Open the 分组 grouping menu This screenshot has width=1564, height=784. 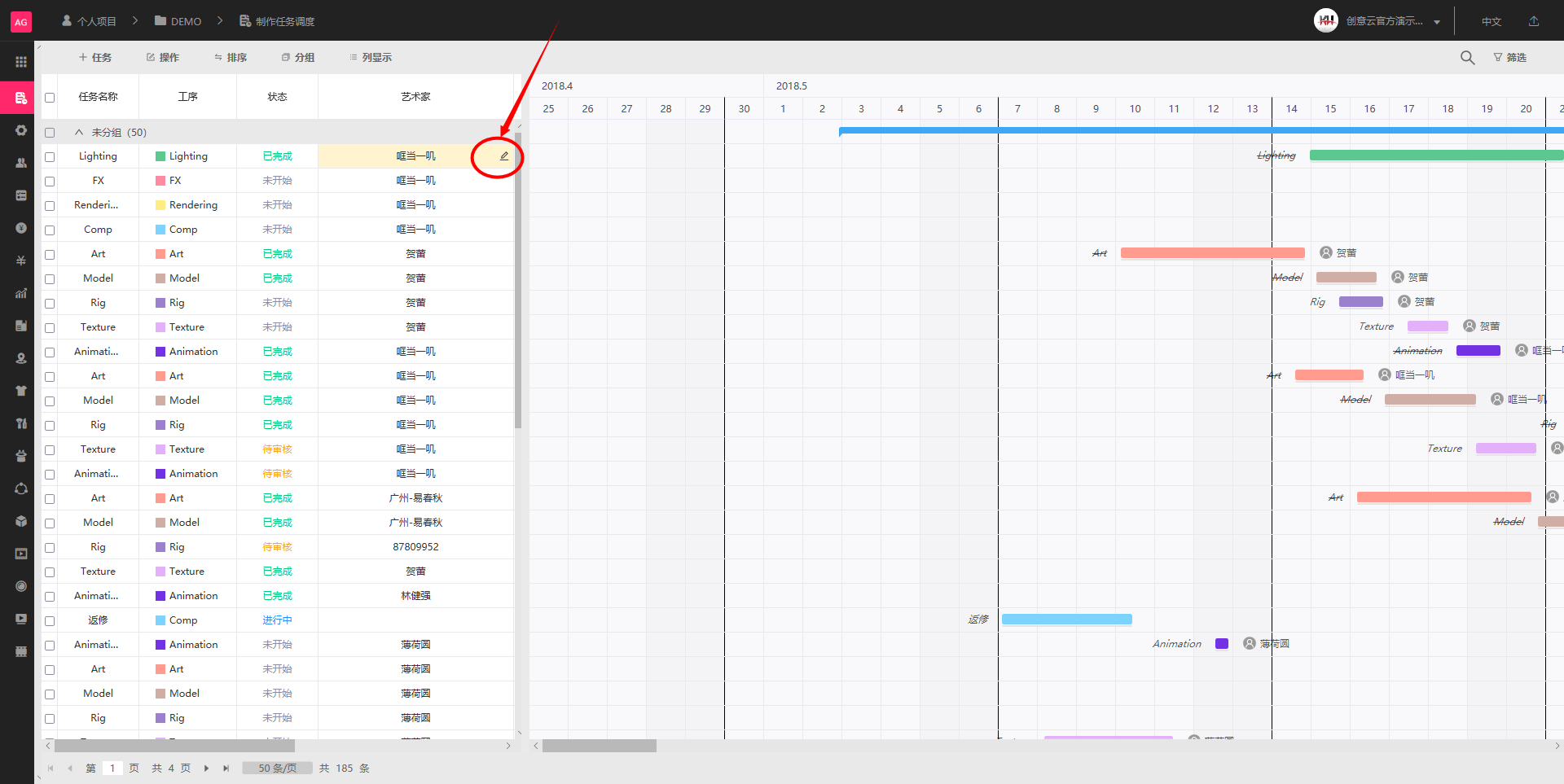tap(298, 58)
